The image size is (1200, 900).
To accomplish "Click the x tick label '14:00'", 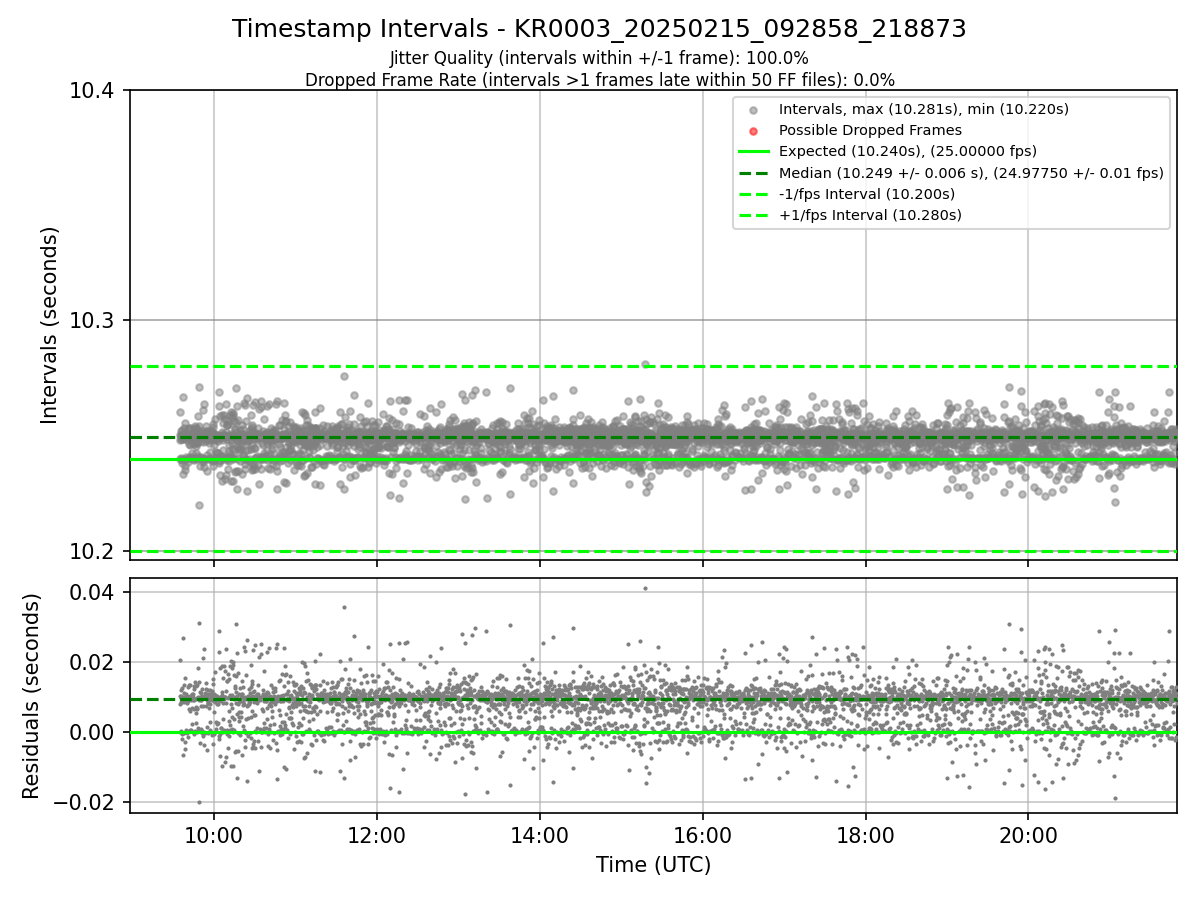I will [x=540, y=834].
